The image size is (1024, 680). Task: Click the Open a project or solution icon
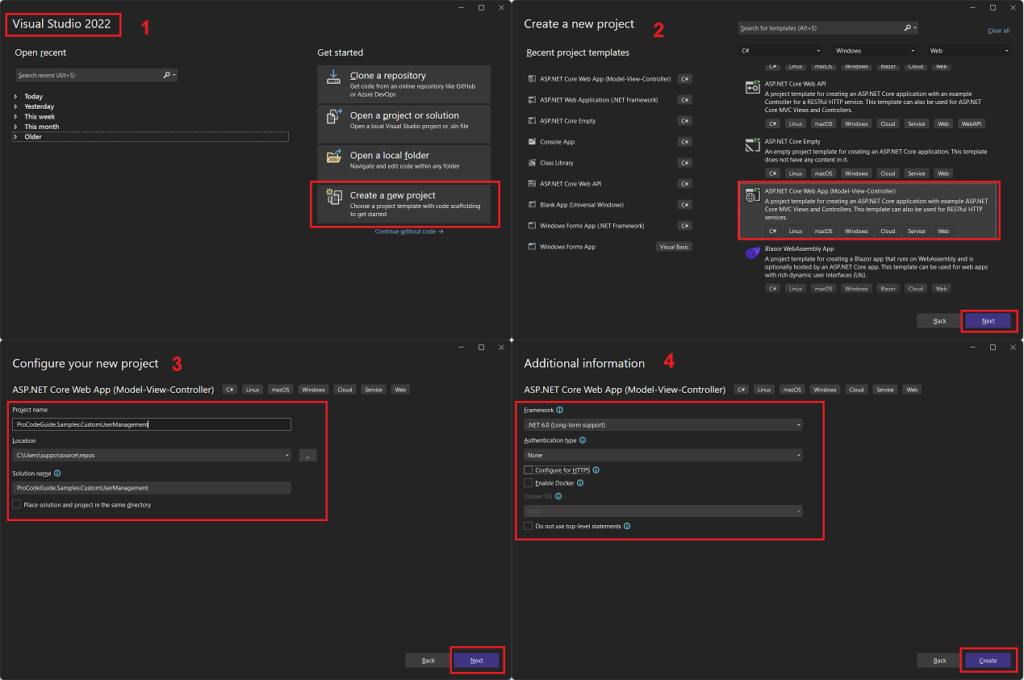[334, 116]
